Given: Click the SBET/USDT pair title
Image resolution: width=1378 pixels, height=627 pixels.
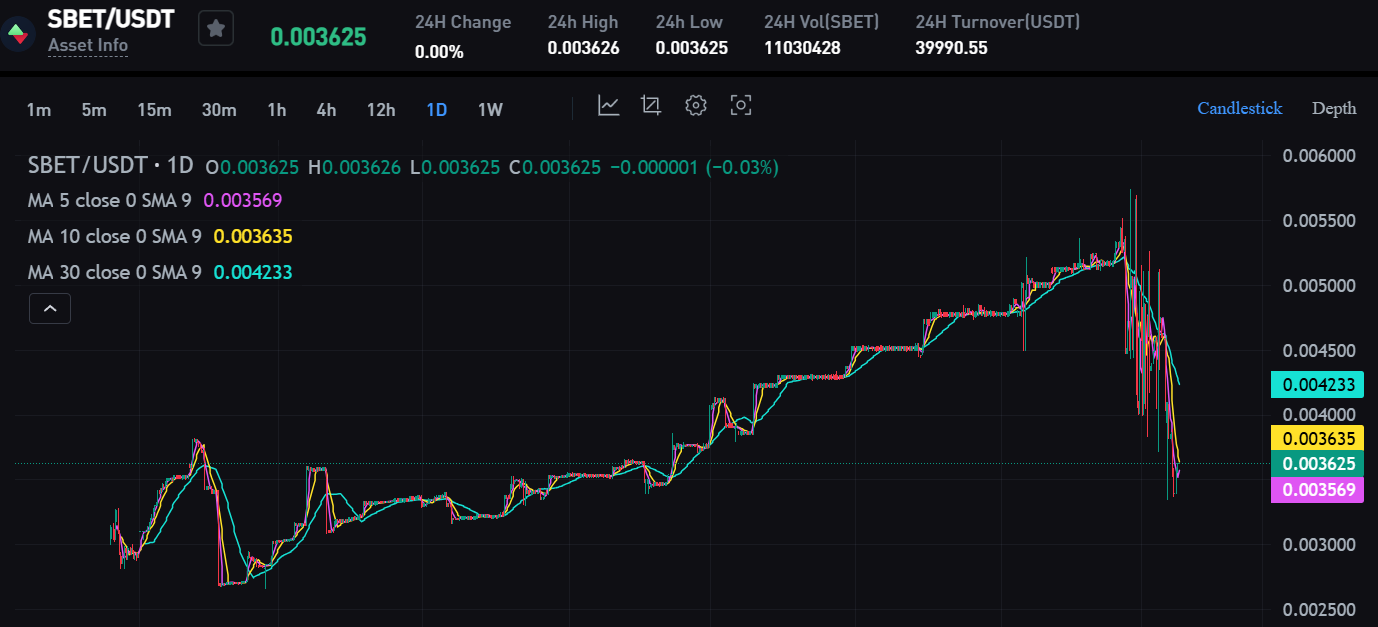Looking at the screenshot, I should click(x=111, y=18).
